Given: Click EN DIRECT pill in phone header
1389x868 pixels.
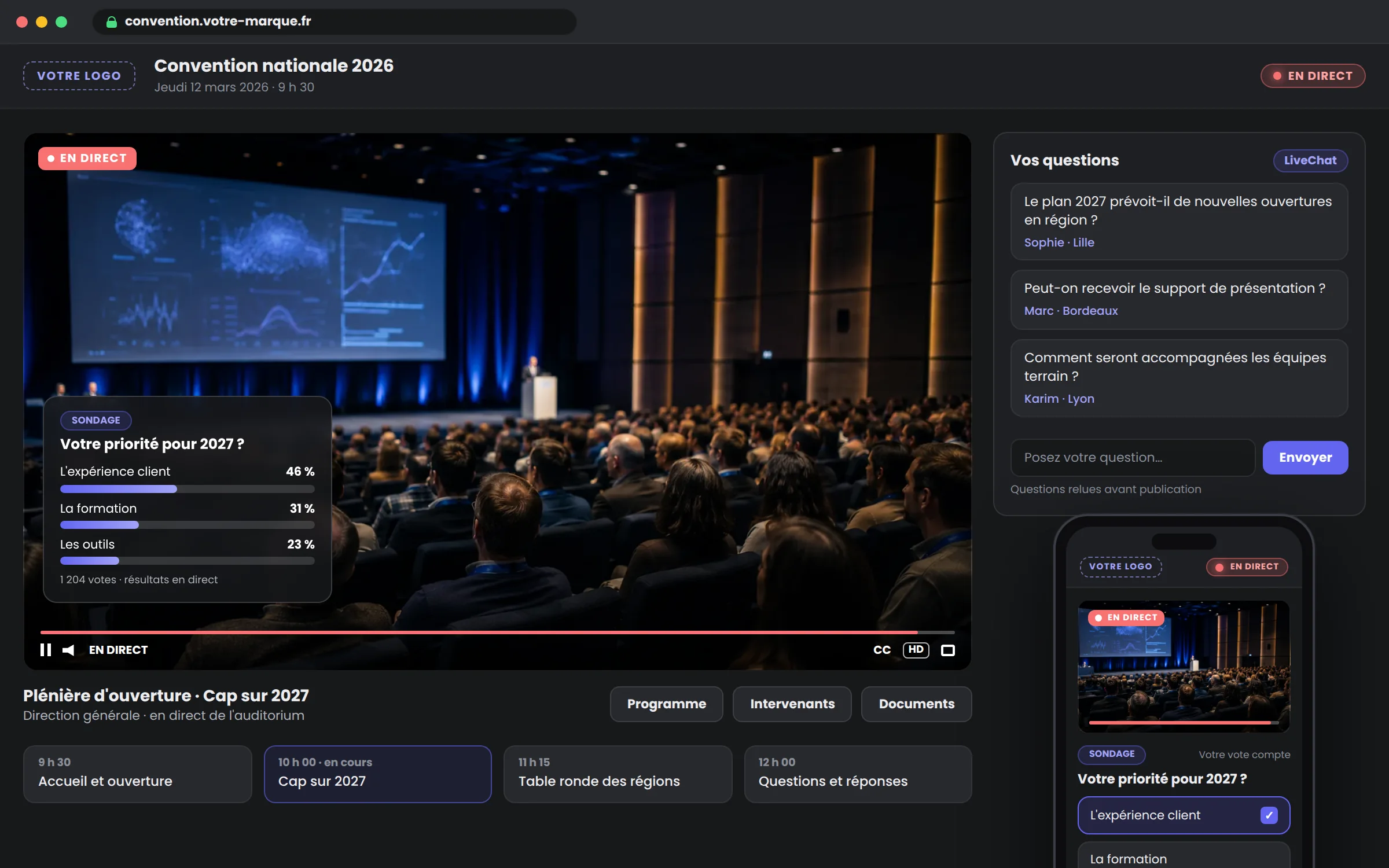Looking at the screenshot, I should tap(1247, 567).
